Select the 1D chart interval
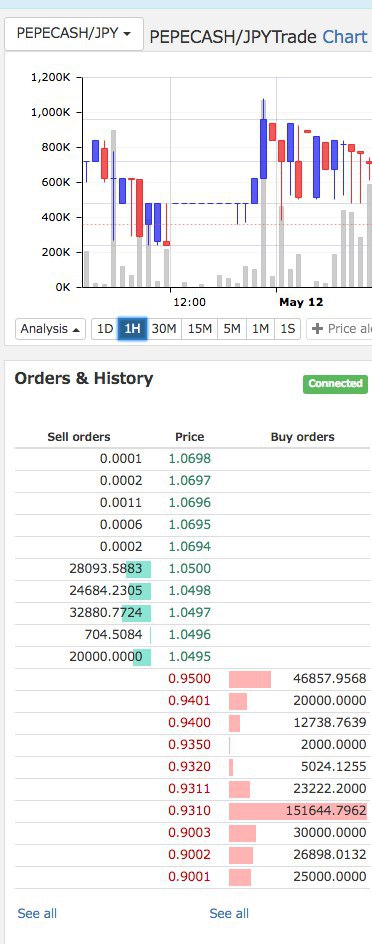372x944 pixels. [105, 329]
